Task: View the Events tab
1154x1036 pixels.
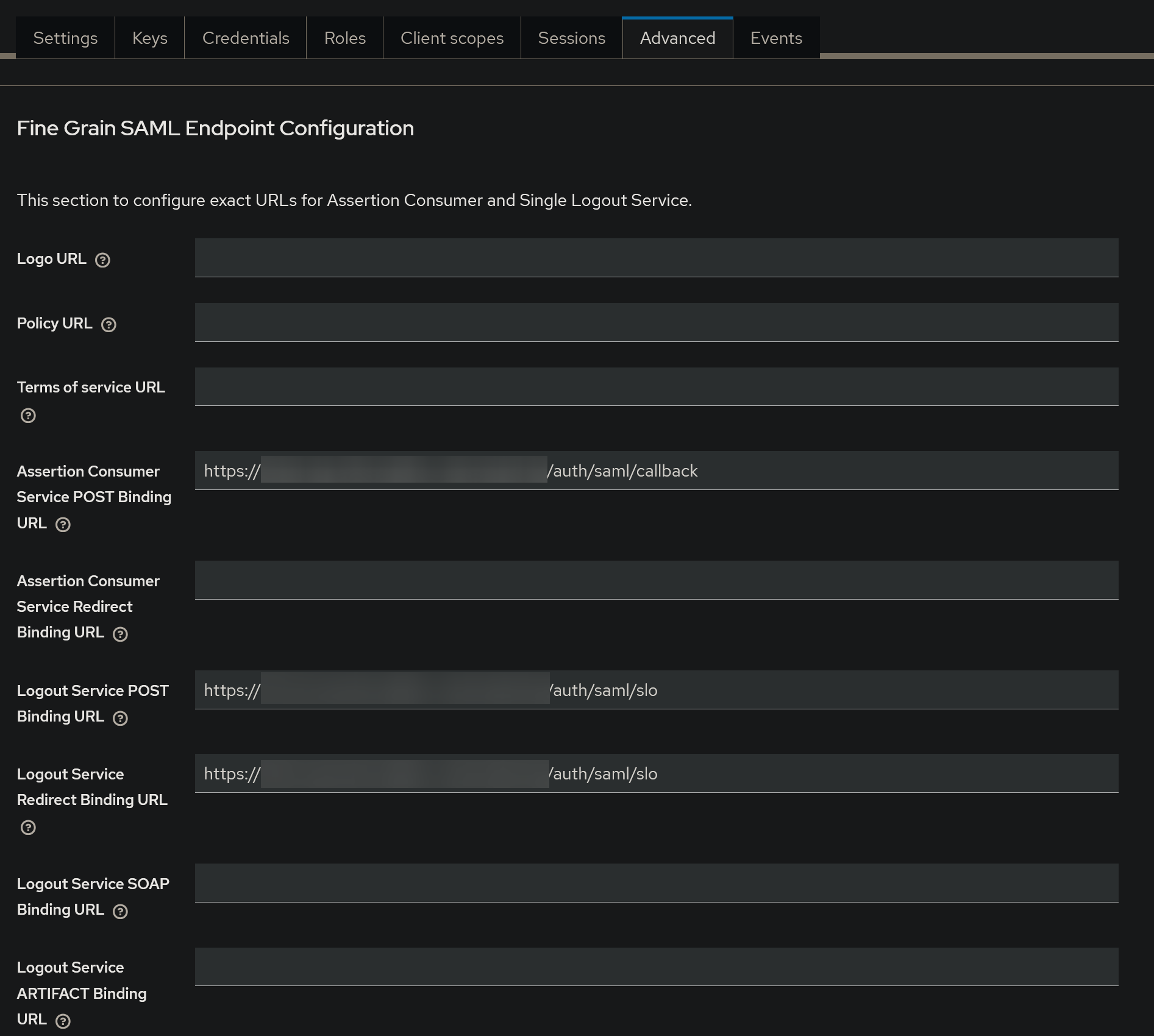Action: coord(776,38)
